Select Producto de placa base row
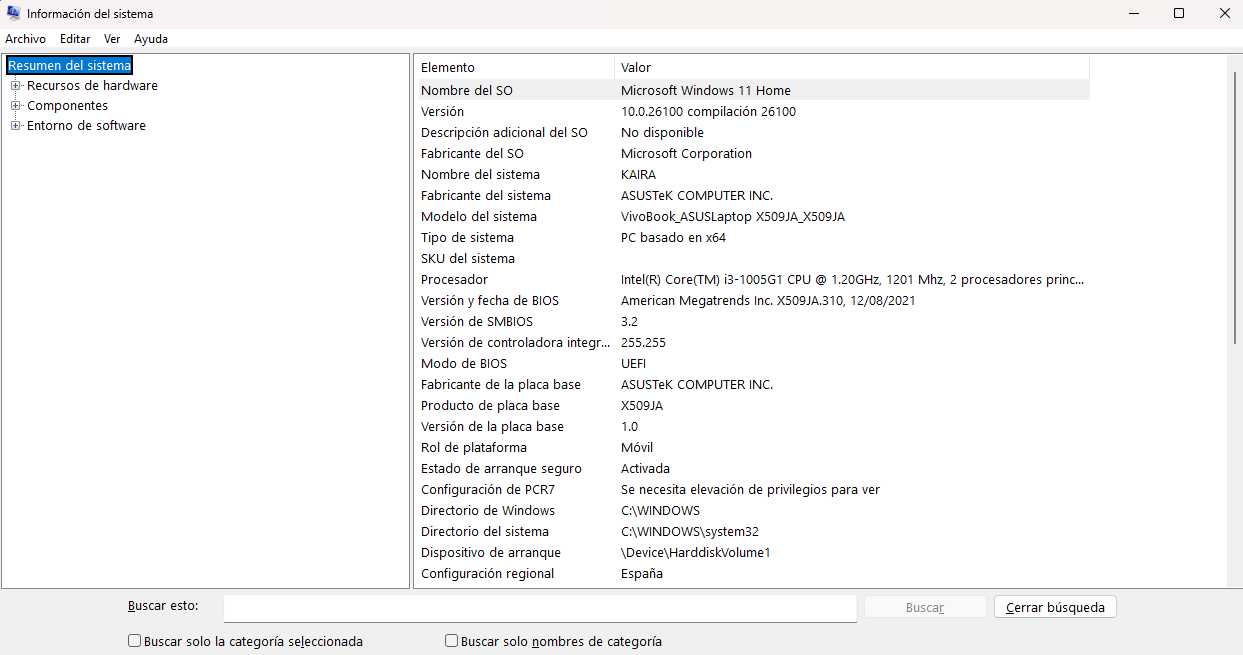The width and height of the screenshot is (1243, 655). [752, 405]
